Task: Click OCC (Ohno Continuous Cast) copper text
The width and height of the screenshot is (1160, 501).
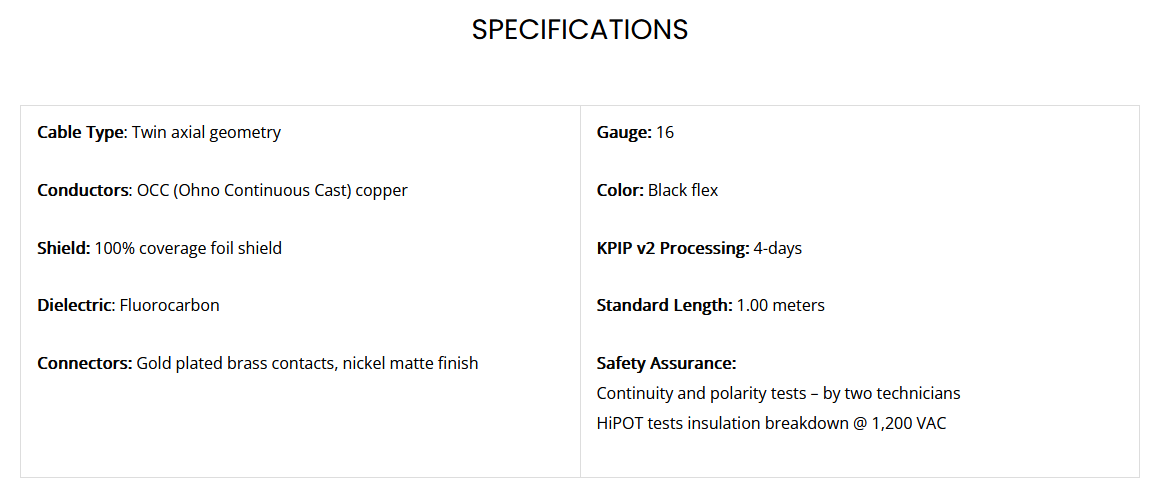Action: pos(272,190)
